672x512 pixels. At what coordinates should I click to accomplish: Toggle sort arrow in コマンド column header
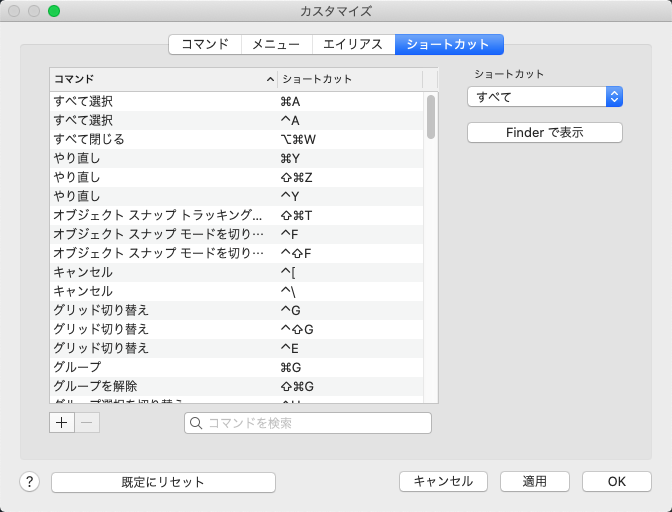[270, 79]
